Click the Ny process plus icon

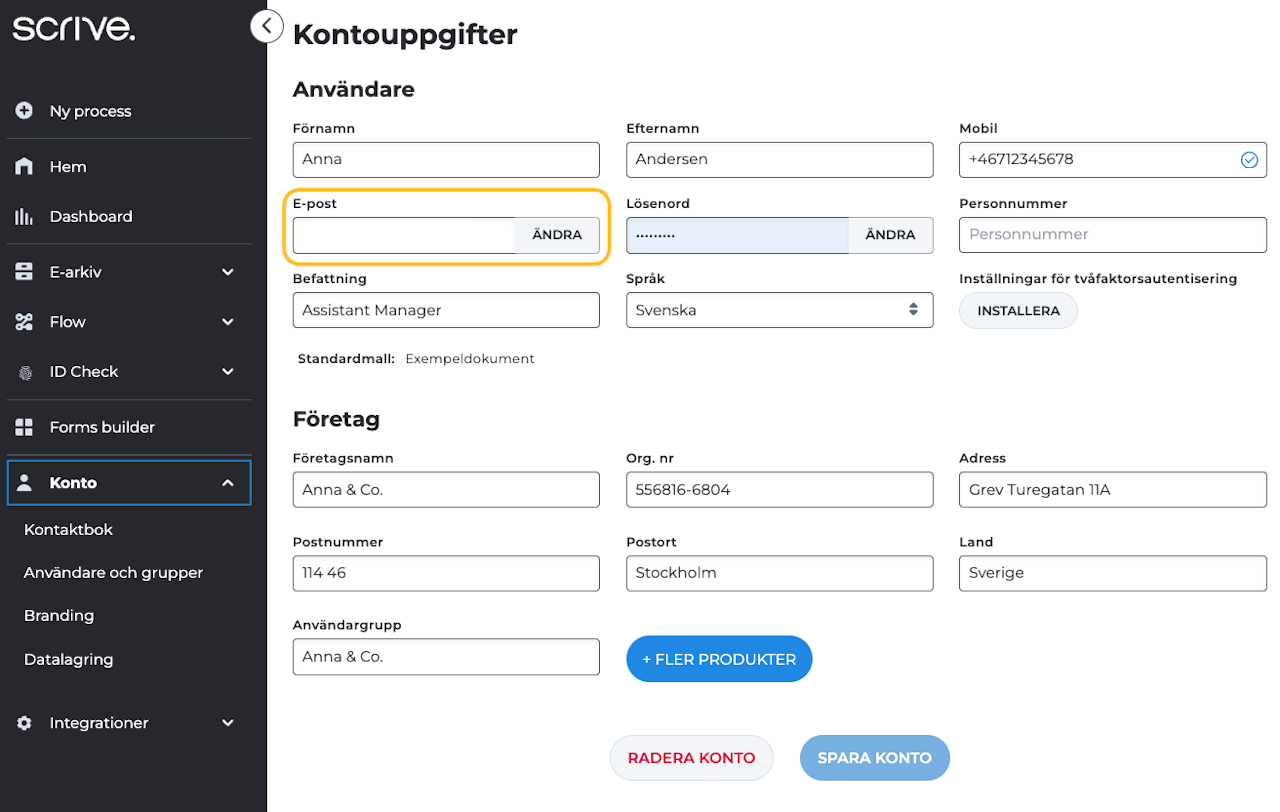[25, 111]
